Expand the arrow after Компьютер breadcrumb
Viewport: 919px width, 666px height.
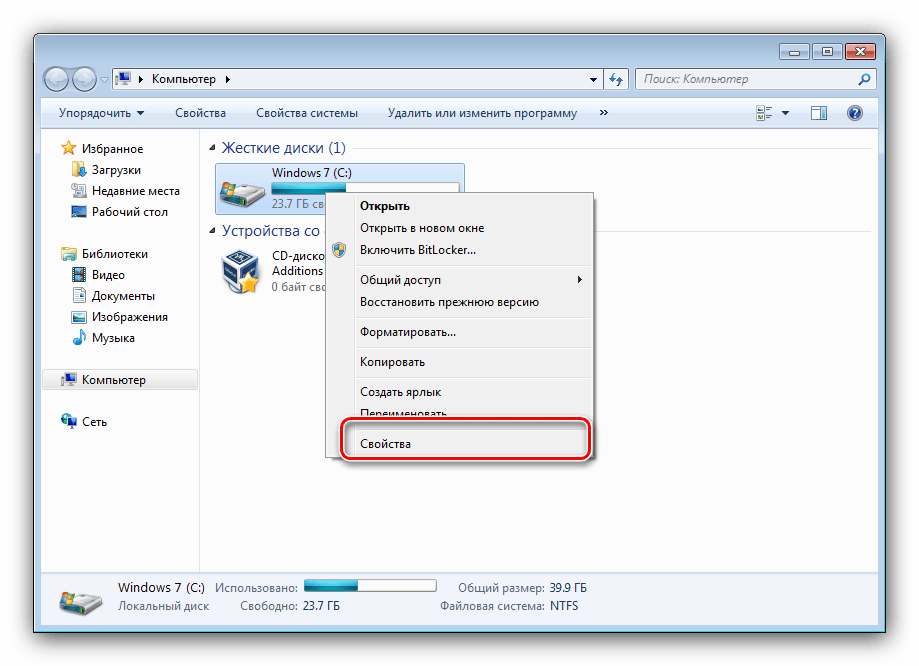click(x=228, y=79)
